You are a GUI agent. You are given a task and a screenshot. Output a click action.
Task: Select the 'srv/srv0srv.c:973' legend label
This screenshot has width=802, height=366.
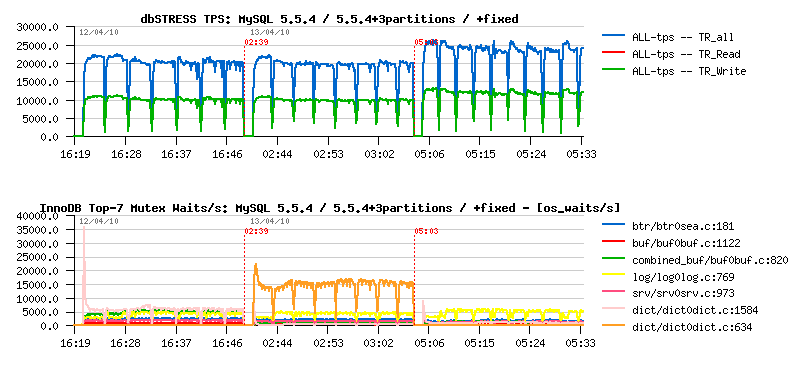click(683, 294)
